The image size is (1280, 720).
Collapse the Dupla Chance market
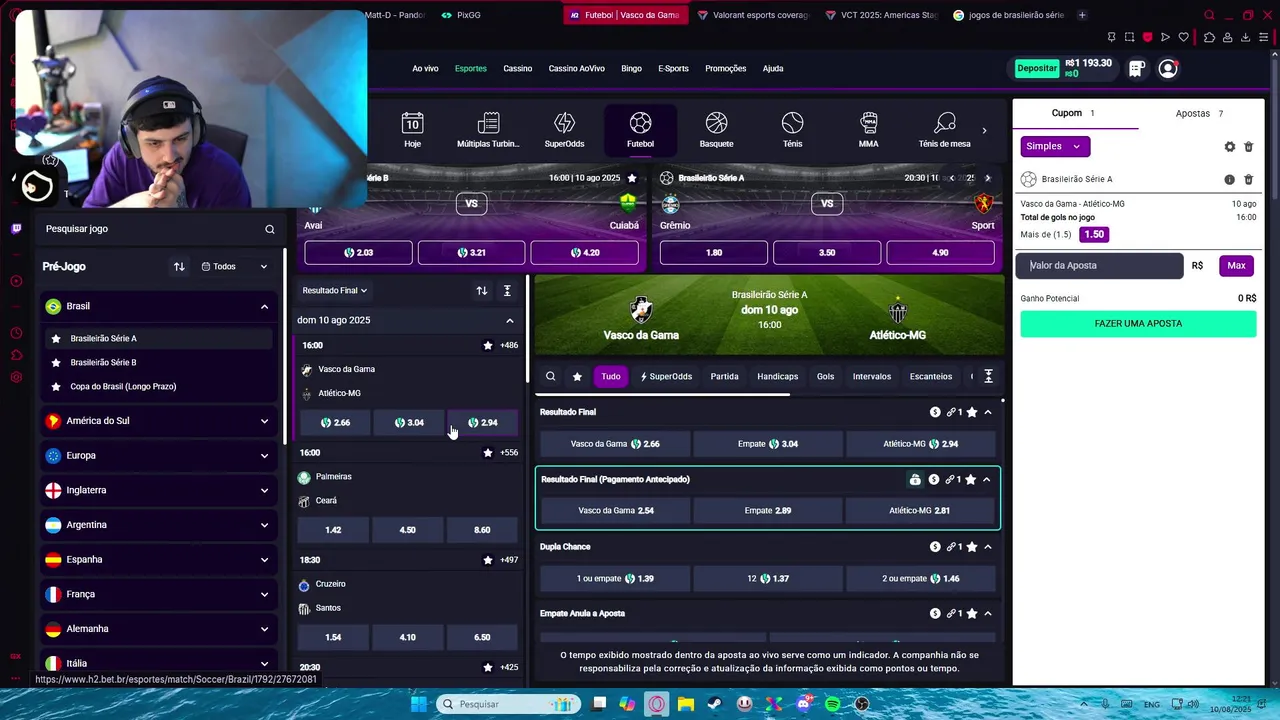pyautogui.click(x=988, y=547)
